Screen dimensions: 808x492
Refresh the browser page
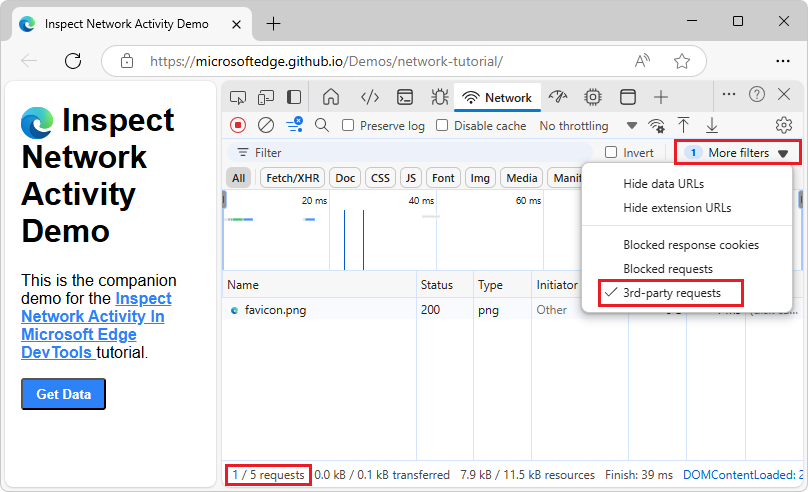[x=73, y=61]
